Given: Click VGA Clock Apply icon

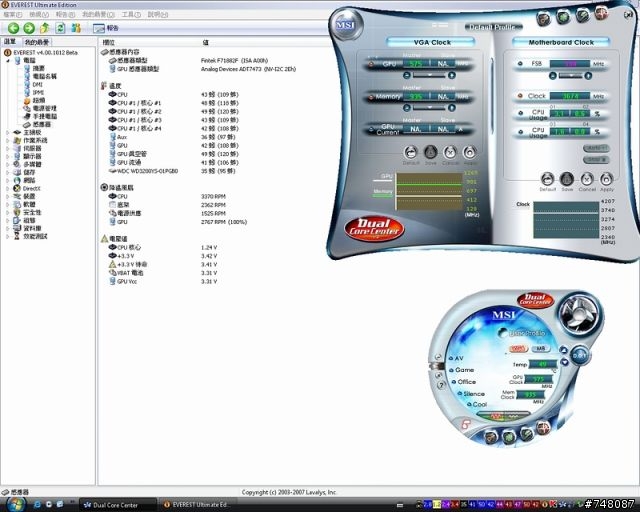Looking at the screenshot, I should coord(470,153).
